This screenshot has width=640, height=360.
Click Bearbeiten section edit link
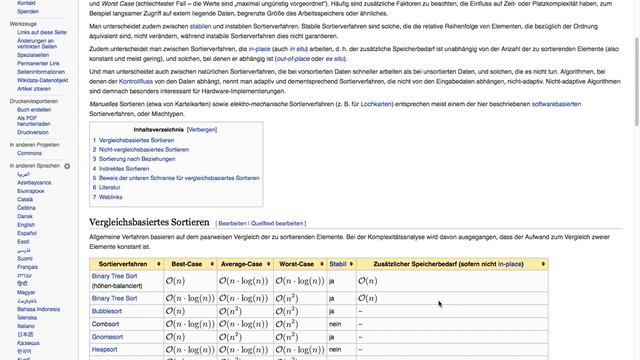(232, 224)
